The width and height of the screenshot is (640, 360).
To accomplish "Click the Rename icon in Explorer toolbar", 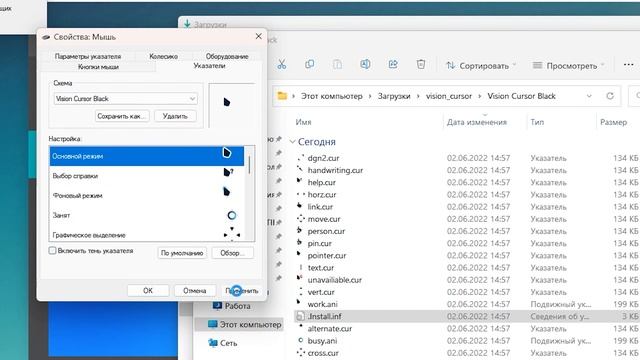I will click(x=365, y=64).
